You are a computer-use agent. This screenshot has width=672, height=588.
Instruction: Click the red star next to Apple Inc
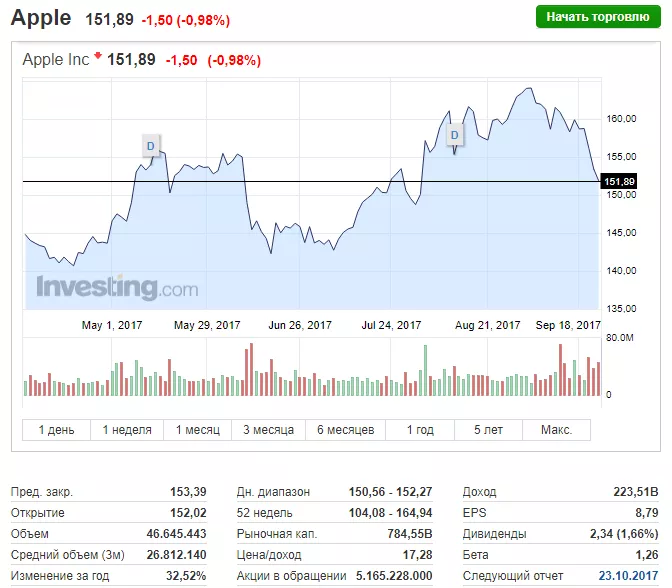coord(98,57)
